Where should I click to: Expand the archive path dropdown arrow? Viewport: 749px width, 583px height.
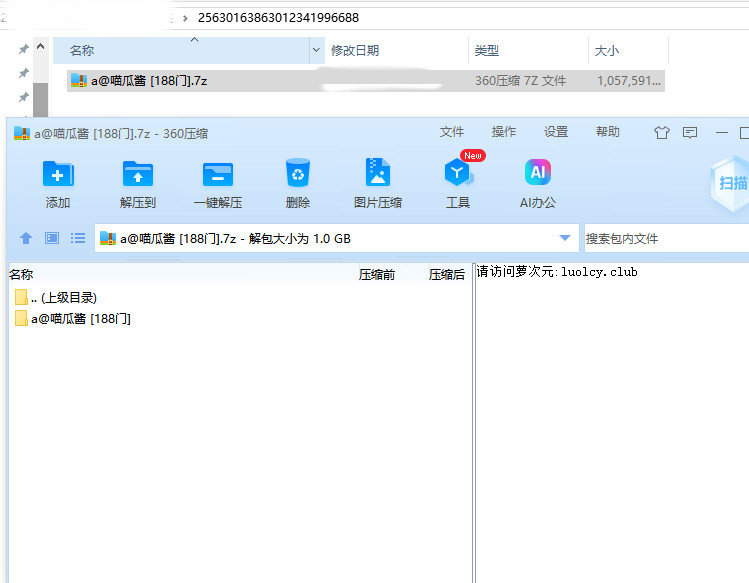coord(565,238)
